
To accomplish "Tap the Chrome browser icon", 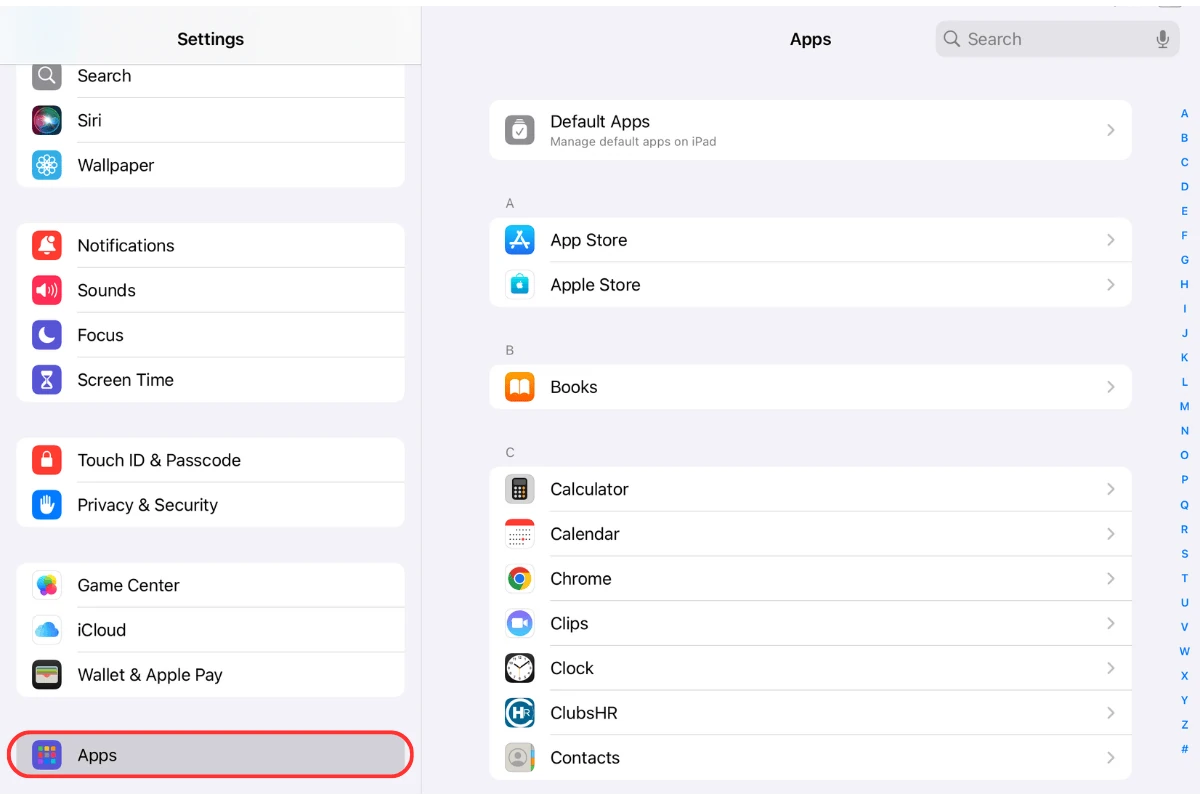I will (x=520, y=578).
